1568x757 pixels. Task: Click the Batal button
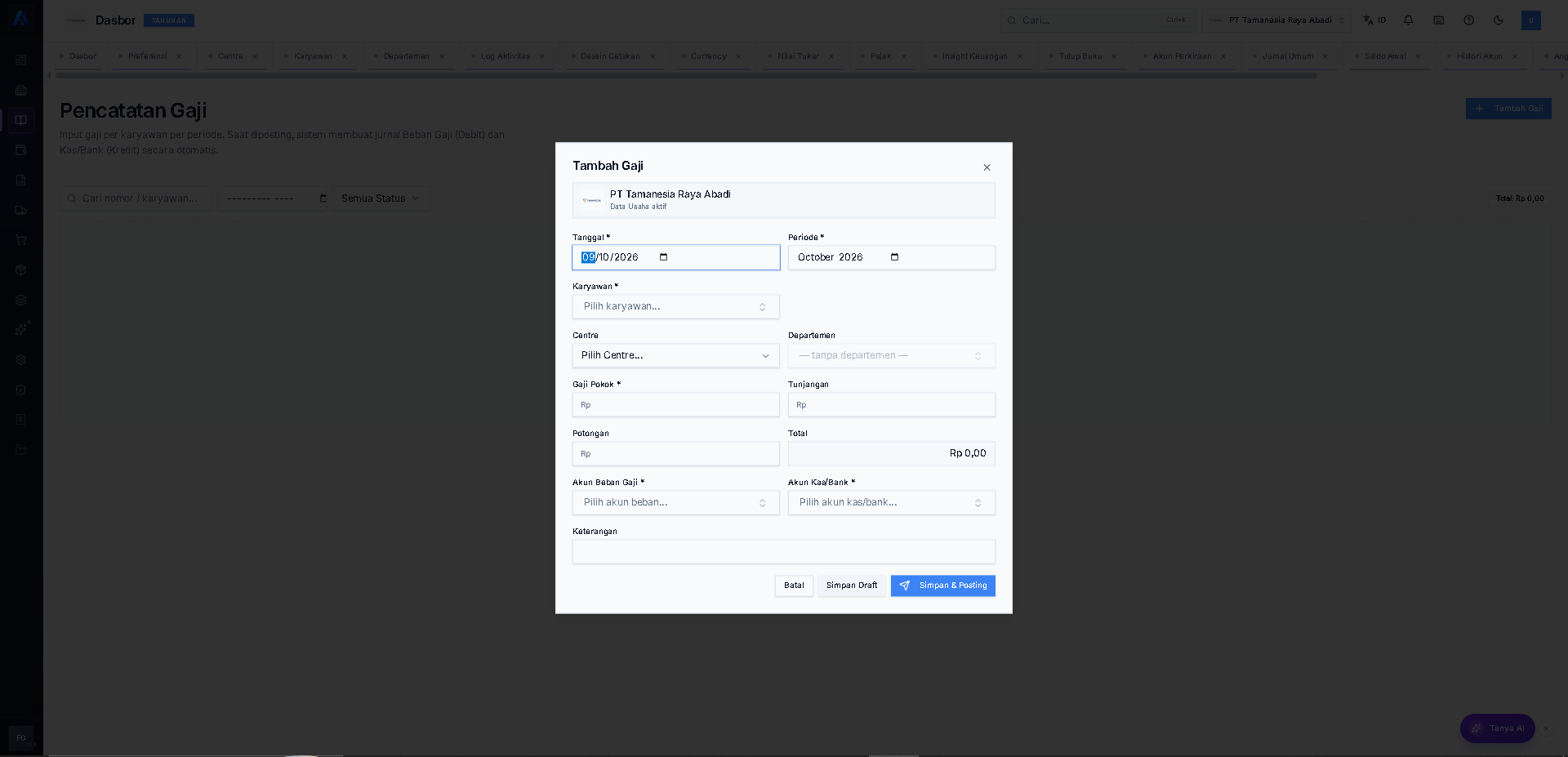click(x=794, y=586)
